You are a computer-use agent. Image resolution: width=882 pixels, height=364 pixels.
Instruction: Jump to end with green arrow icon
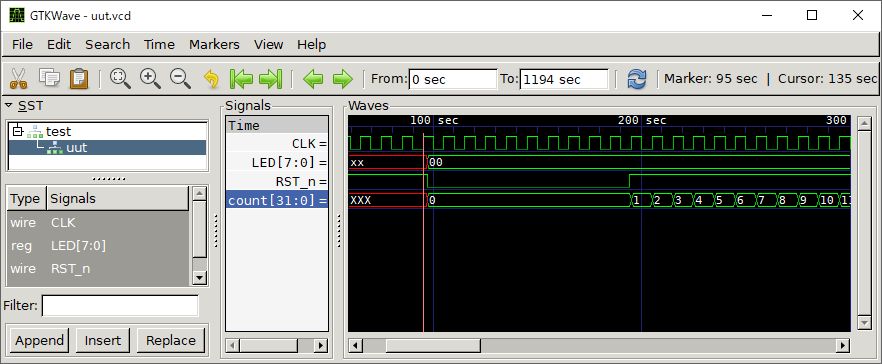point(270,79)
